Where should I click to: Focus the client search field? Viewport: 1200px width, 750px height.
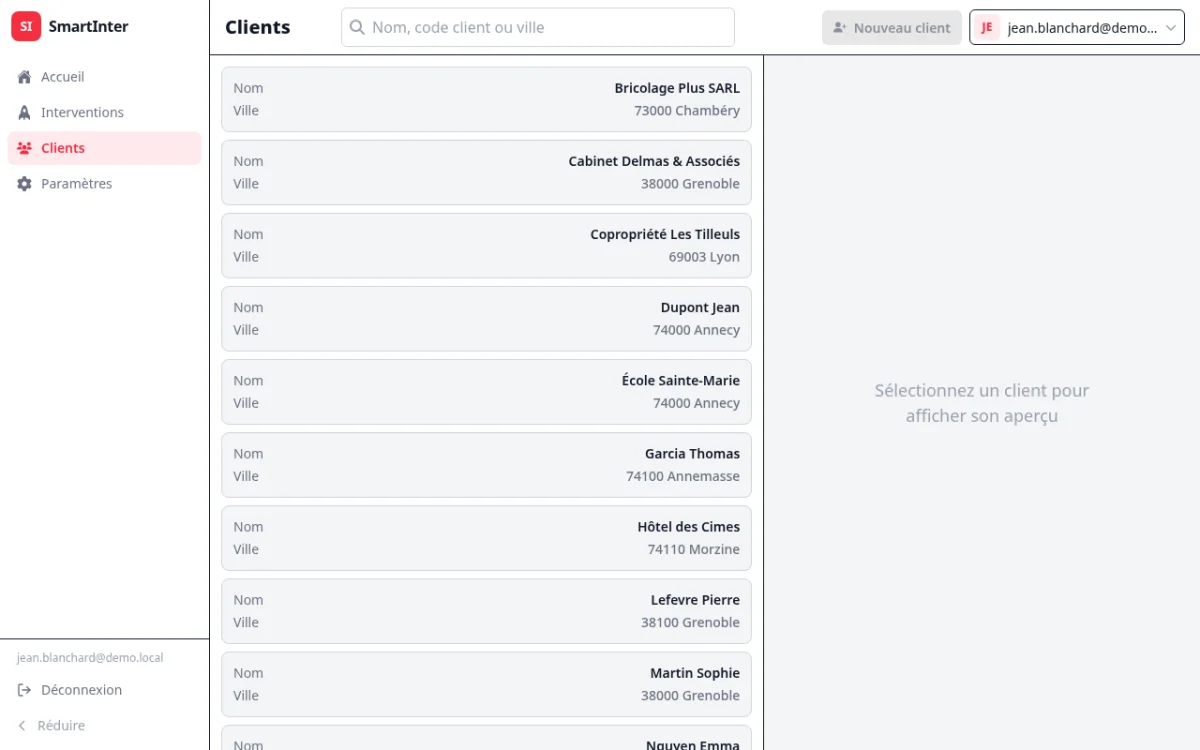click(x=538, y=28)
